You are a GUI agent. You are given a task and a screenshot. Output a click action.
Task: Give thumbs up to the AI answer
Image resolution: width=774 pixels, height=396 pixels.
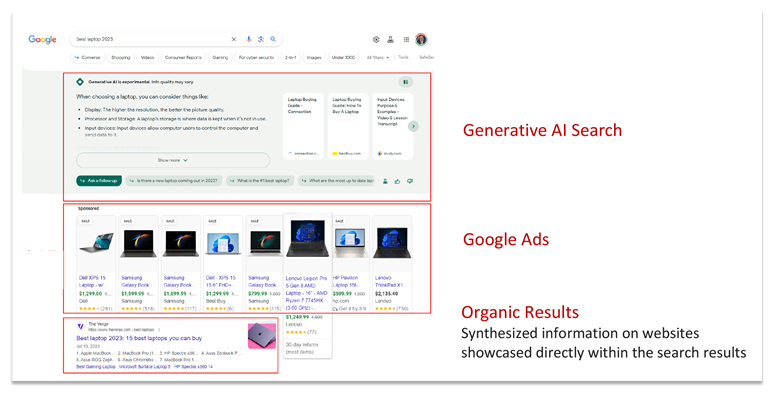pyautogui.click(x=397, y=181)
